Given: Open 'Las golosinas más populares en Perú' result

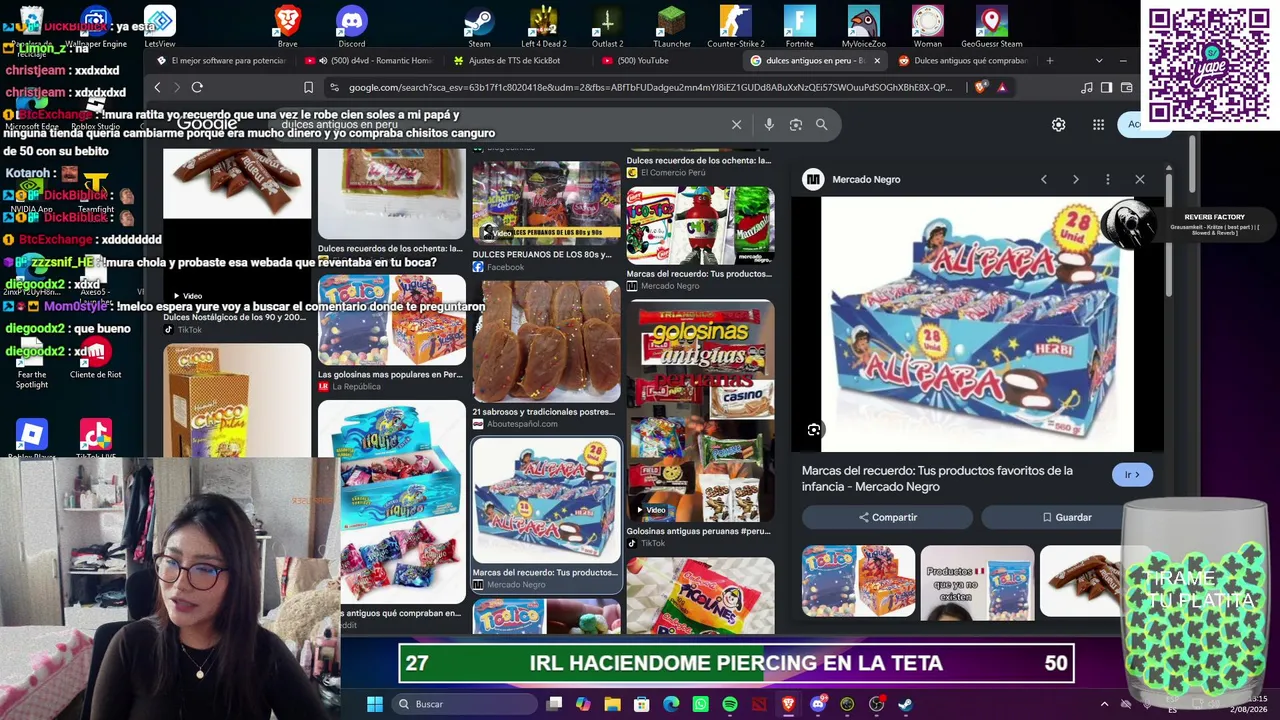Looking at the screenshot, I should pos(391,322).
